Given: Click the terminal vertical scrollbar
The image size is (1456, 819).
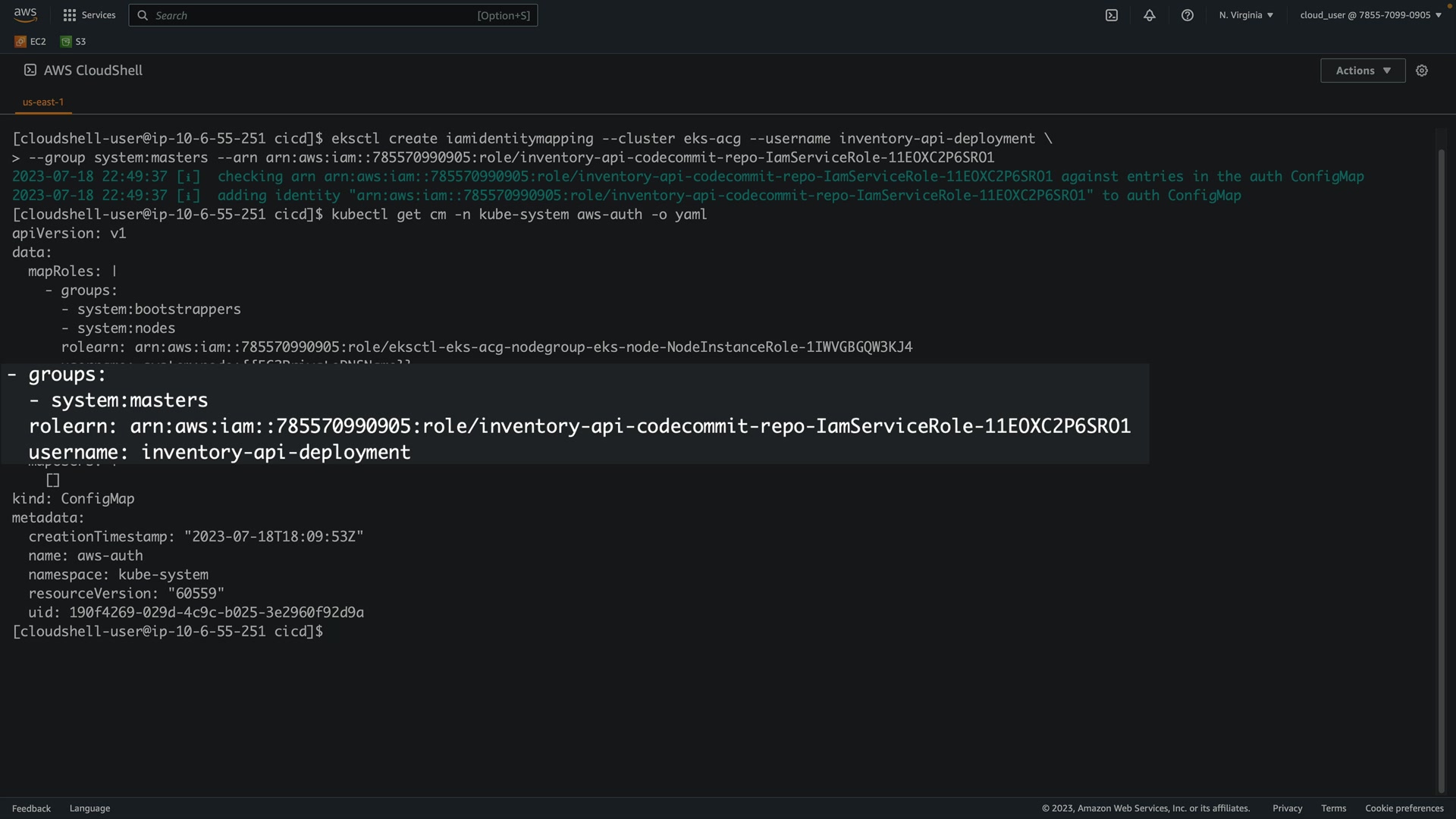Looking at the screenshot, I should [1442, 455].
